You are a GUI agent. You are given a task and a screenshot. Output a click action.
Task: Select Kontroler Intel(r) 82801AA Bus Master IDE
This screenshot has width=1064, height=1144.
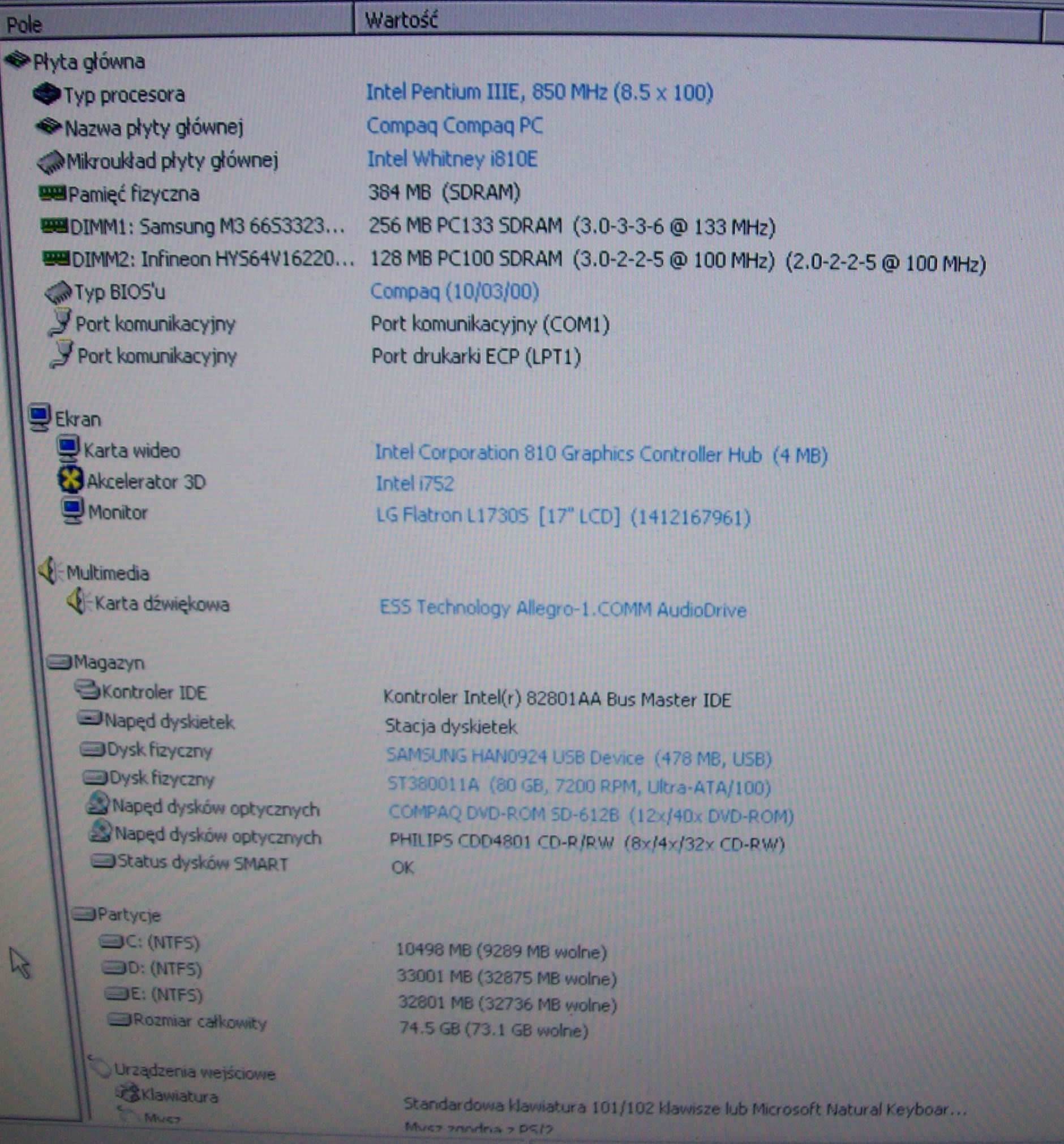click(x=557, y=699)
